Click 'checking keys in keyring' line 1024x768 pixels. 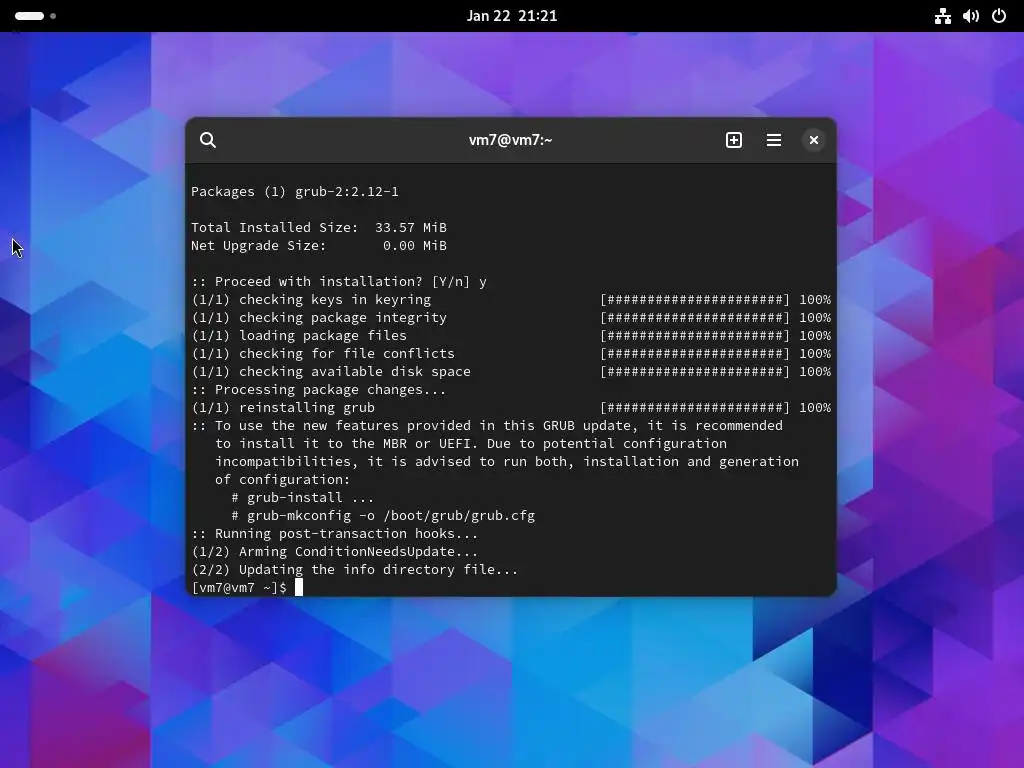(311, 300)
